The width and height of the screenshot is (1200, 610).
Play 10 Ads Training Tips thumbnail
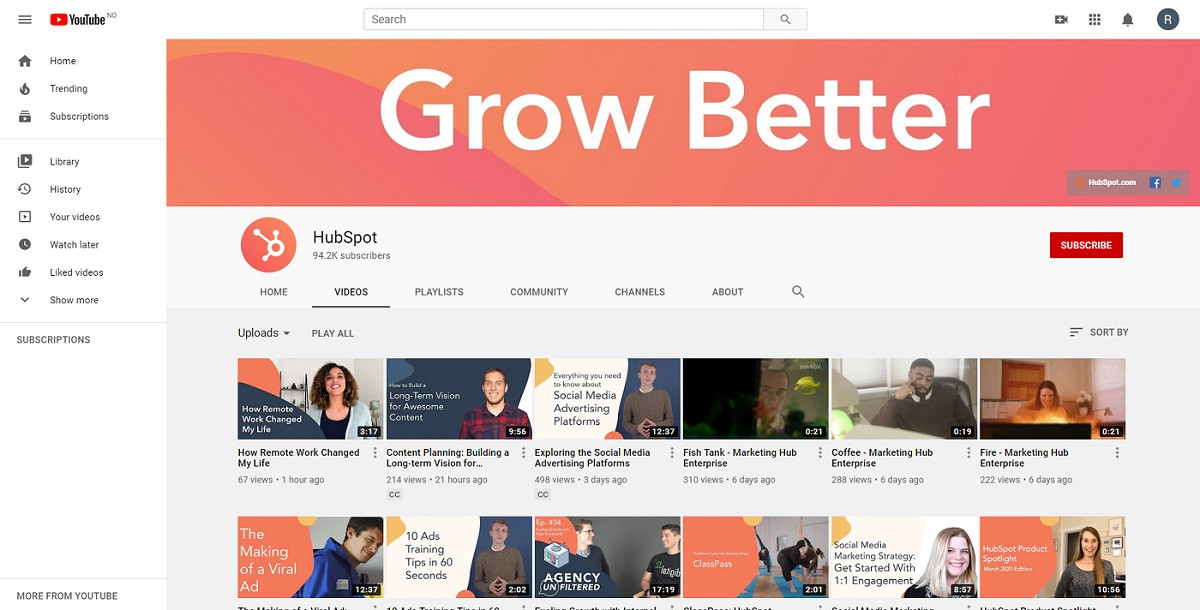point(459,557)
